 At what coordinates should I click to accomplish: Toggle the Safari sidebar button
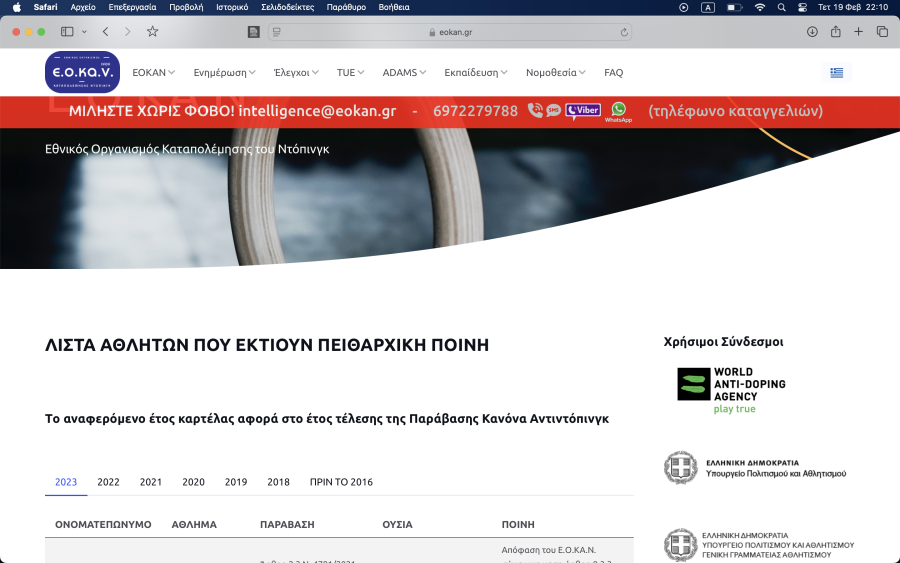pyautogui.click(x=67, y=32)
